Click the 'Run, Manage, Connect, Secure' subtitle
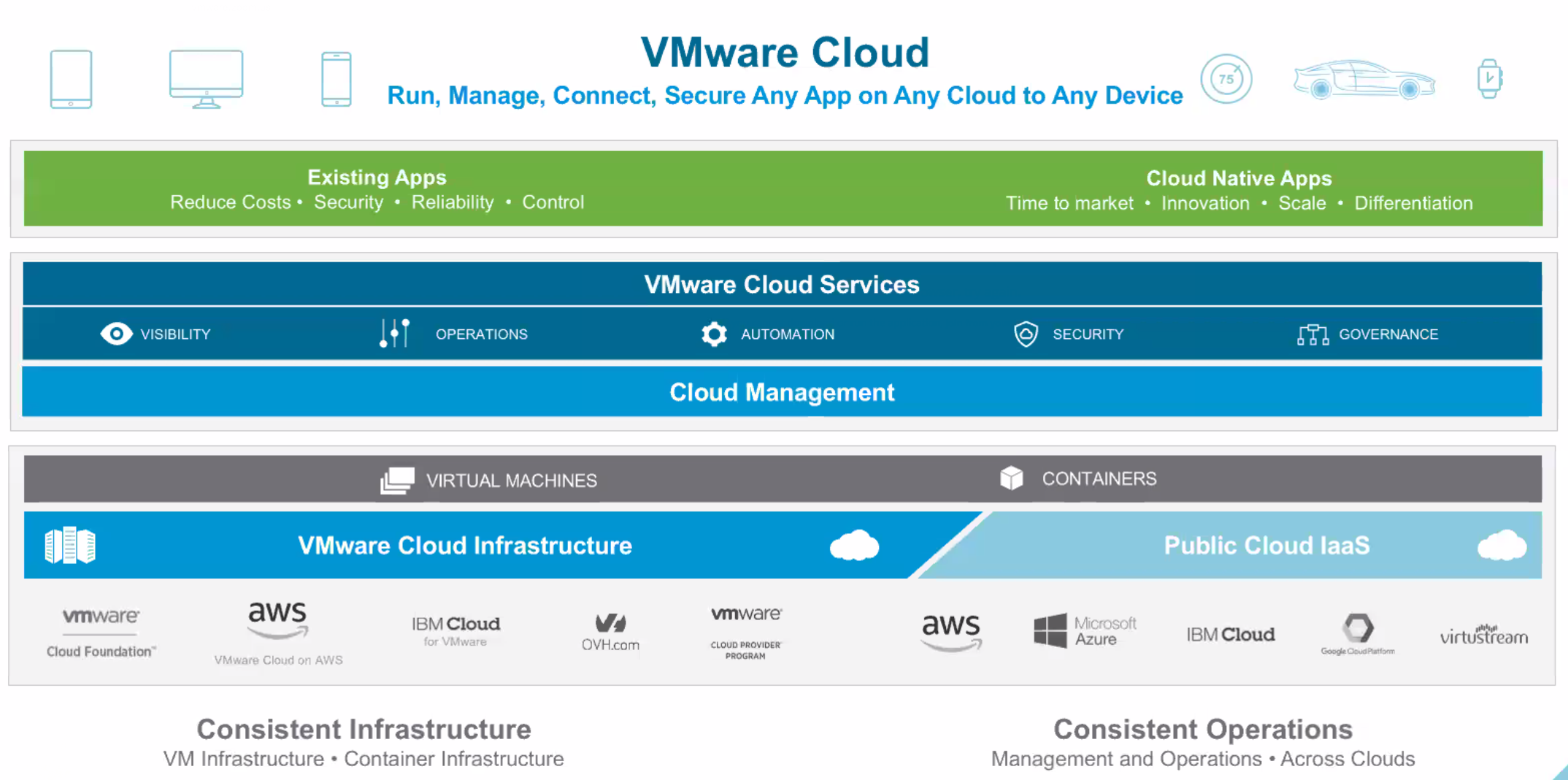The height and width of the screenshot is (780, 1568). pyautogui.click(x=785, y=96)
